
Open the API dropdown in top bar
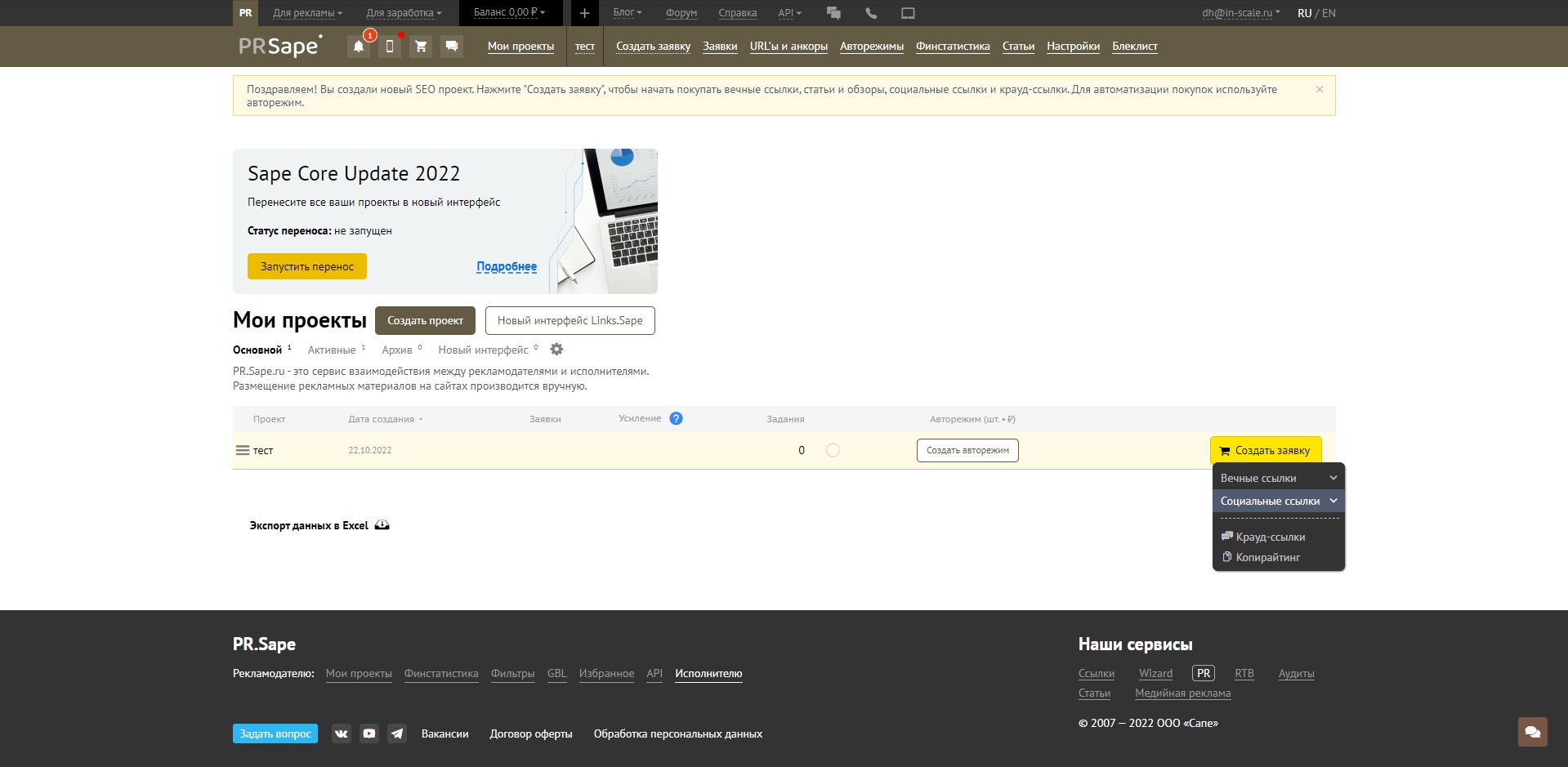click(x=790, y=13)
